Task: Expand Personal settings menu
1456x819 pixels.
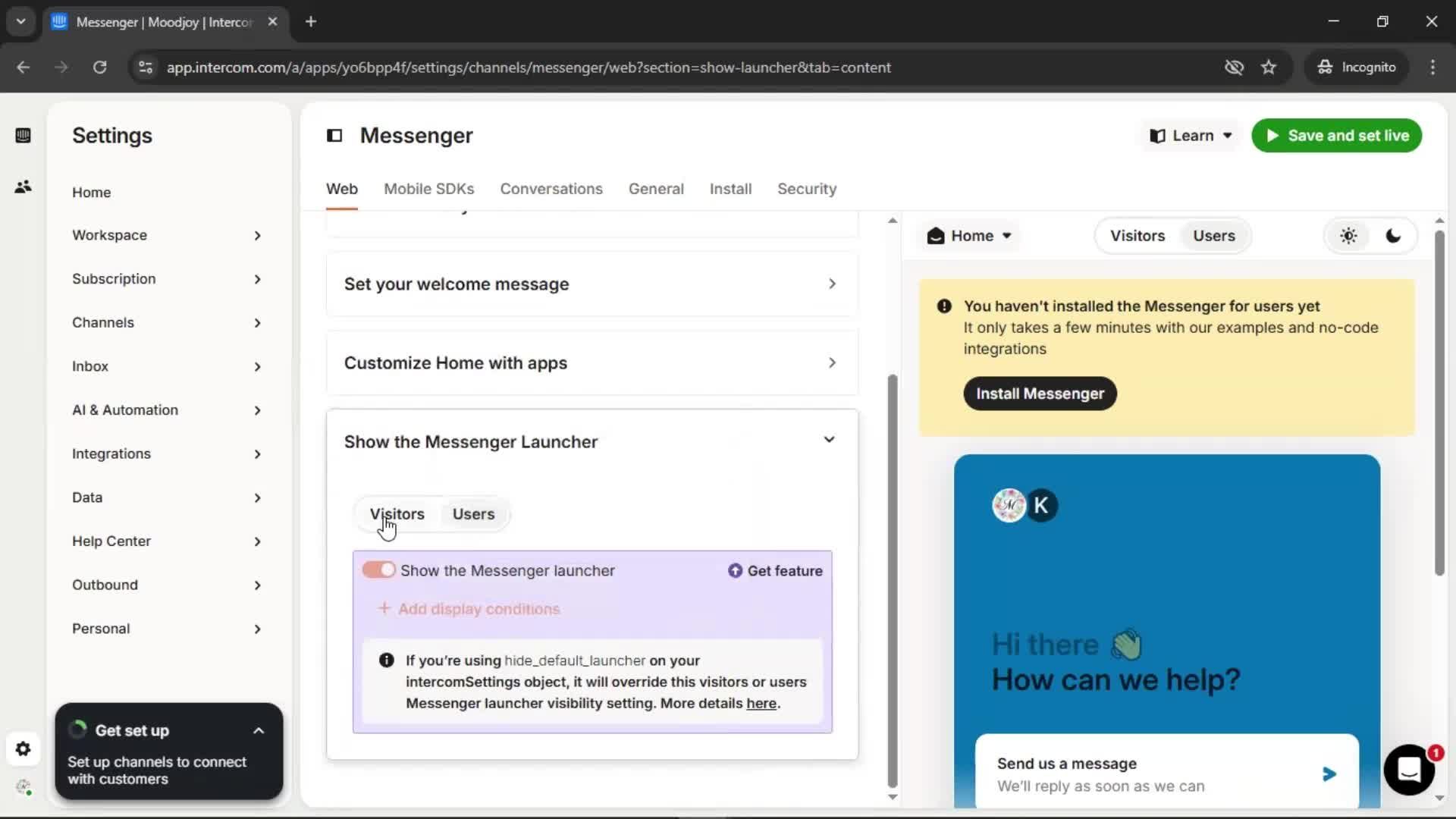Action: point(167,629)
